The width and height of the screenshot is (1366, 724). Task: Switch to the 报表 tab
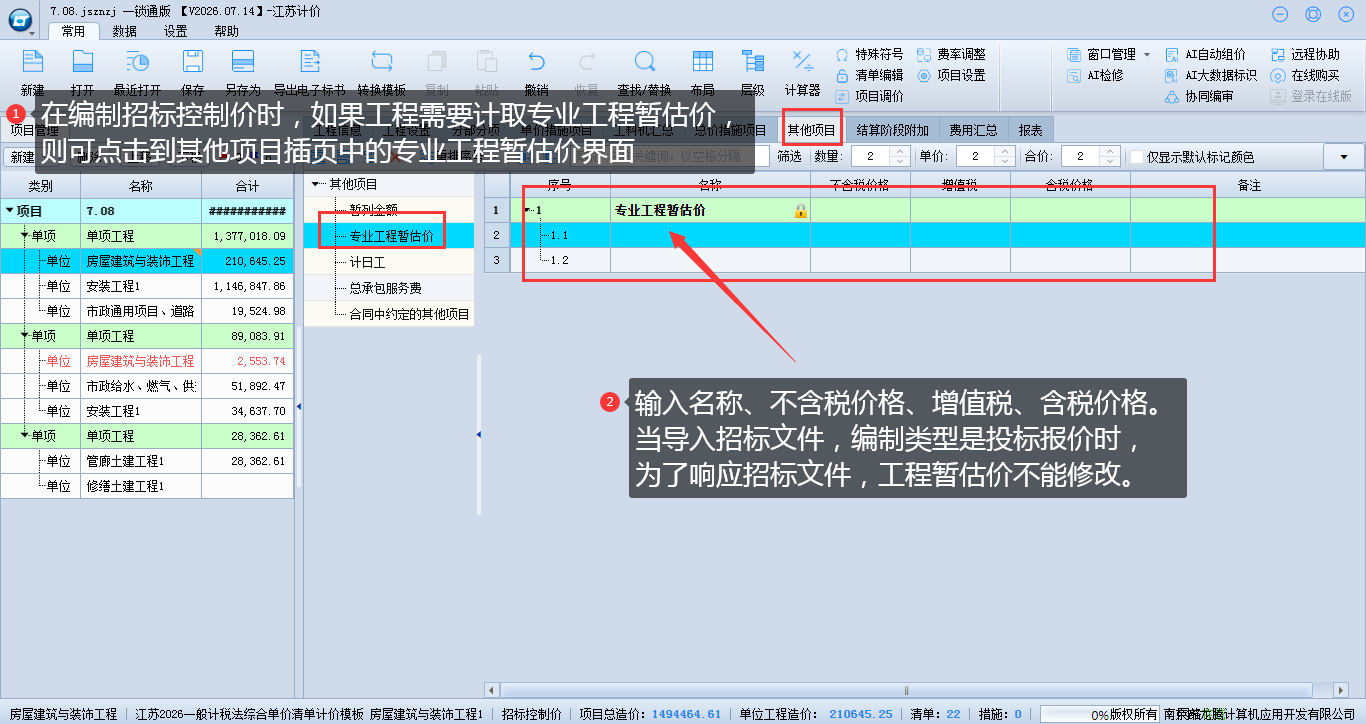pos(1031,130)
